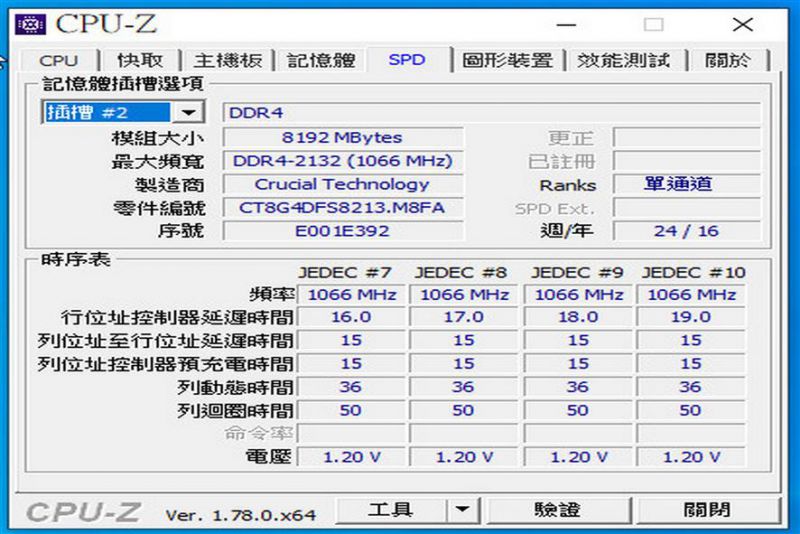Click the JEDEC #7 列動態時間 value 36
Screen dimensions: 800x534
point(352,387)
